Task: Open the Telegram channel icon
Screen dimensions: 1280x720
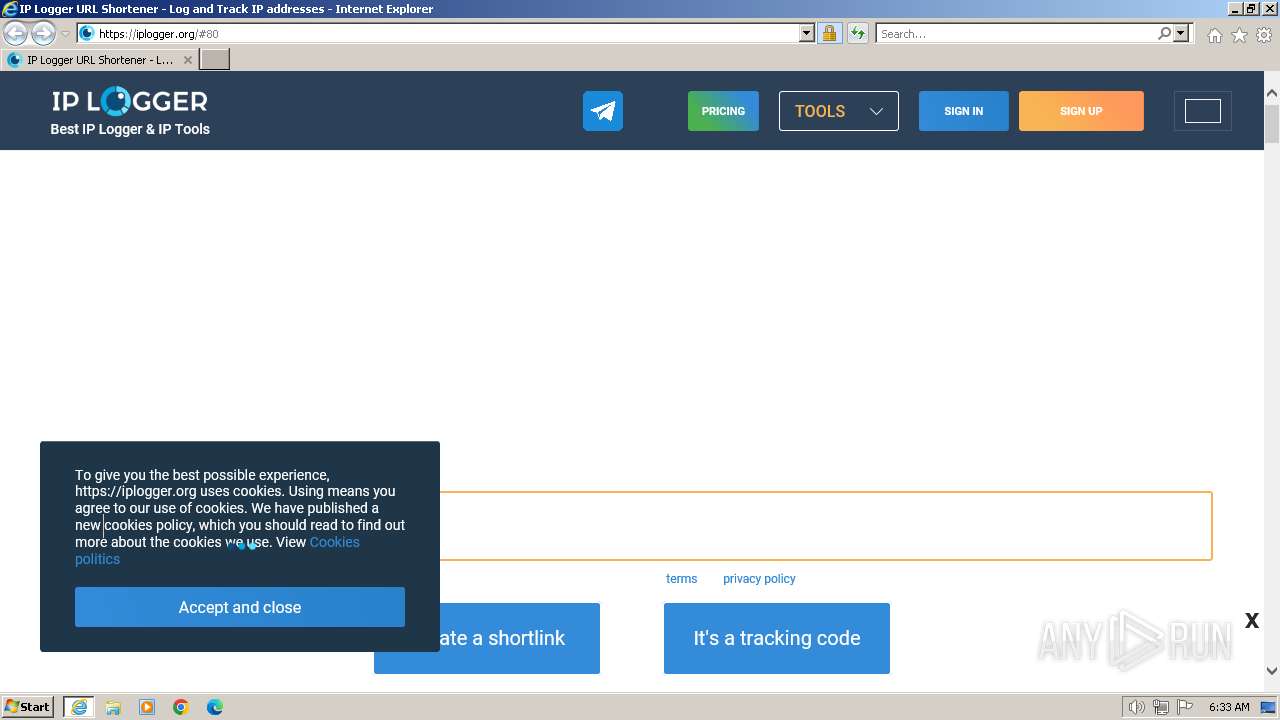Action: [x=603, y=111]
